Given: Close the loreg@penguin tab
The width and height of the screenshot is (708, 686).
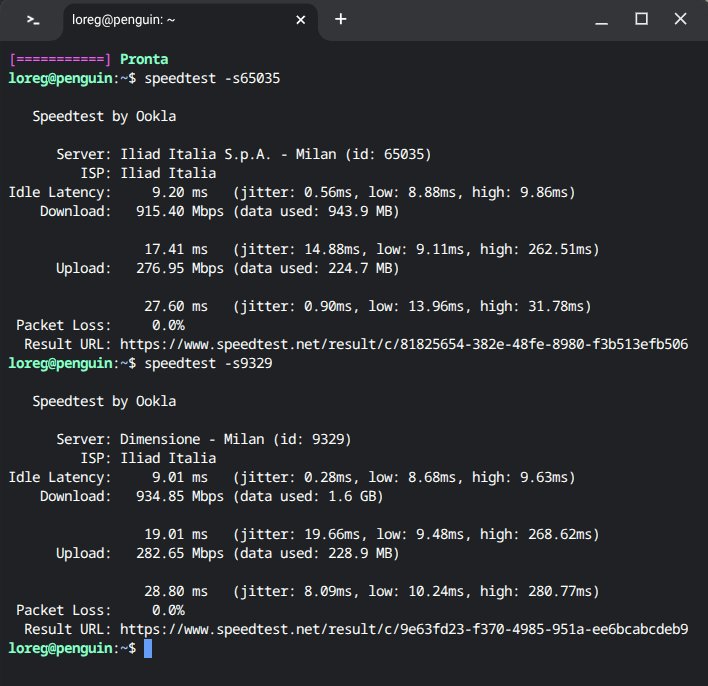Looking at the screenshot, I should [x=298, y=19].
